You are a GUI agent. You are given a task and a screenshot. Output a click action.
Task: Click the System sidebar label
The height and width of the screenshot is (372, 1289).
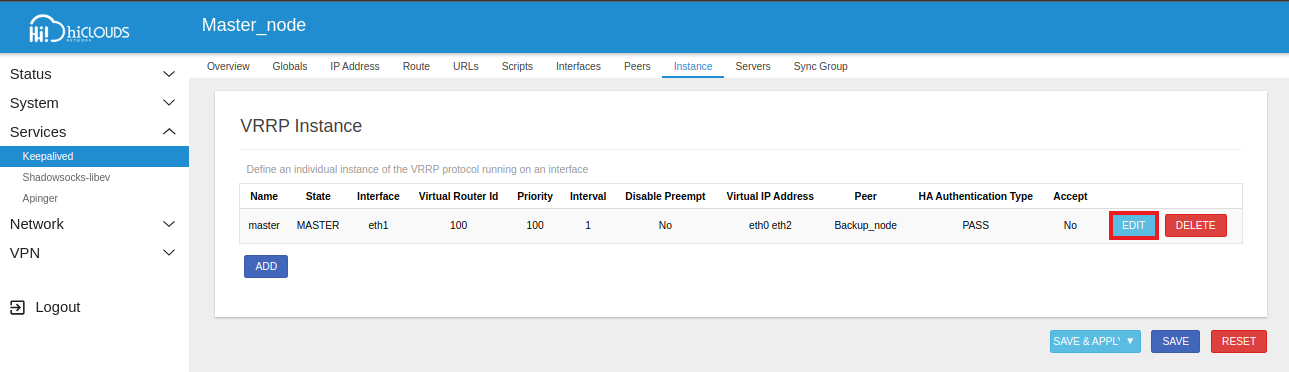coord(34,103)
